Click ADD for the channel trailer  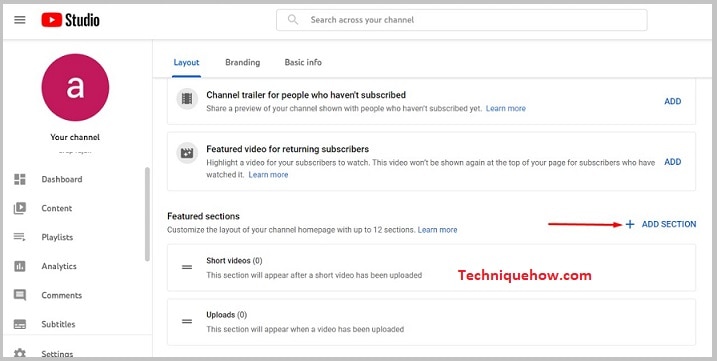coord(673,102)
